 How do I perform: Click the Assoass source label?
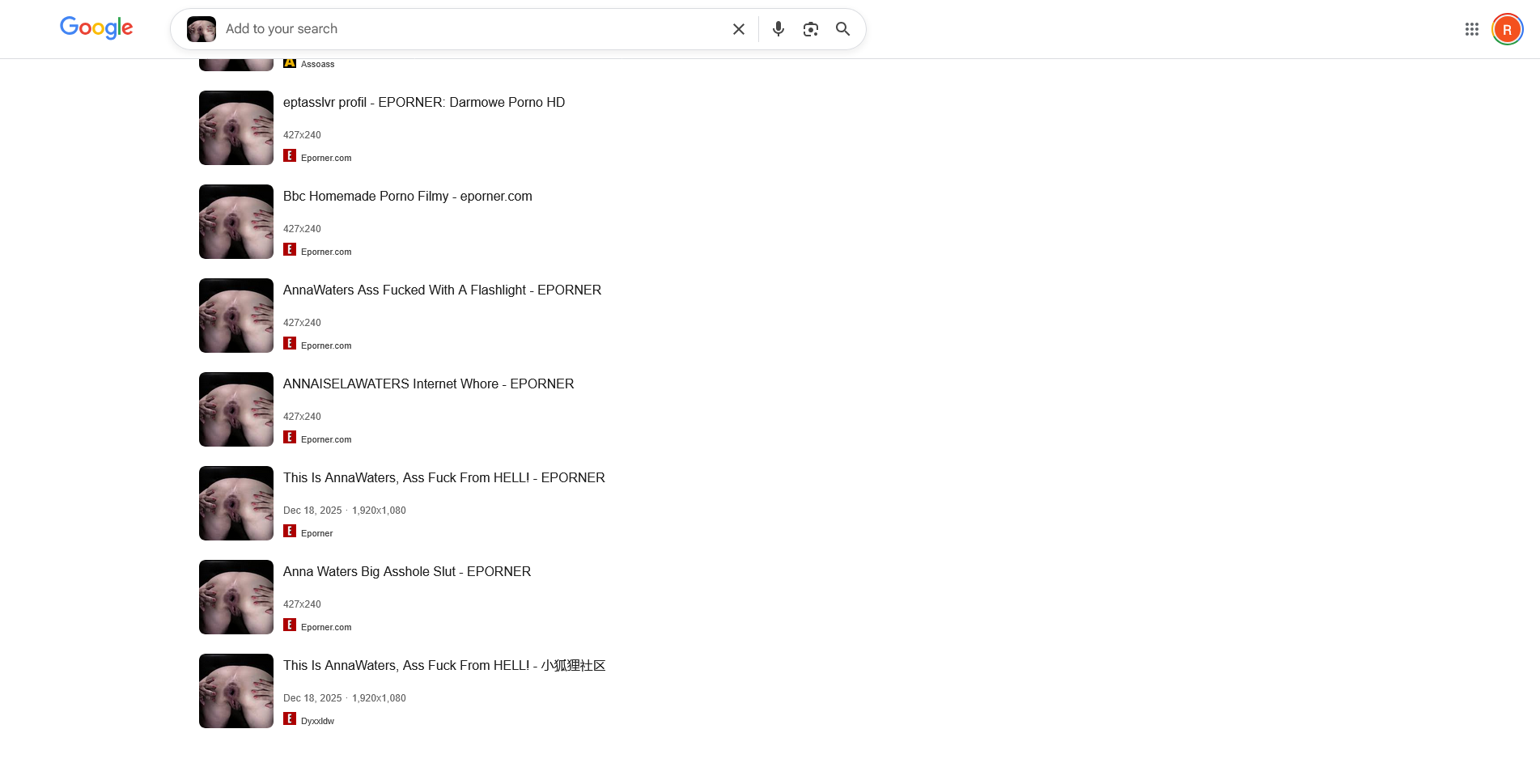coord(317,64)
